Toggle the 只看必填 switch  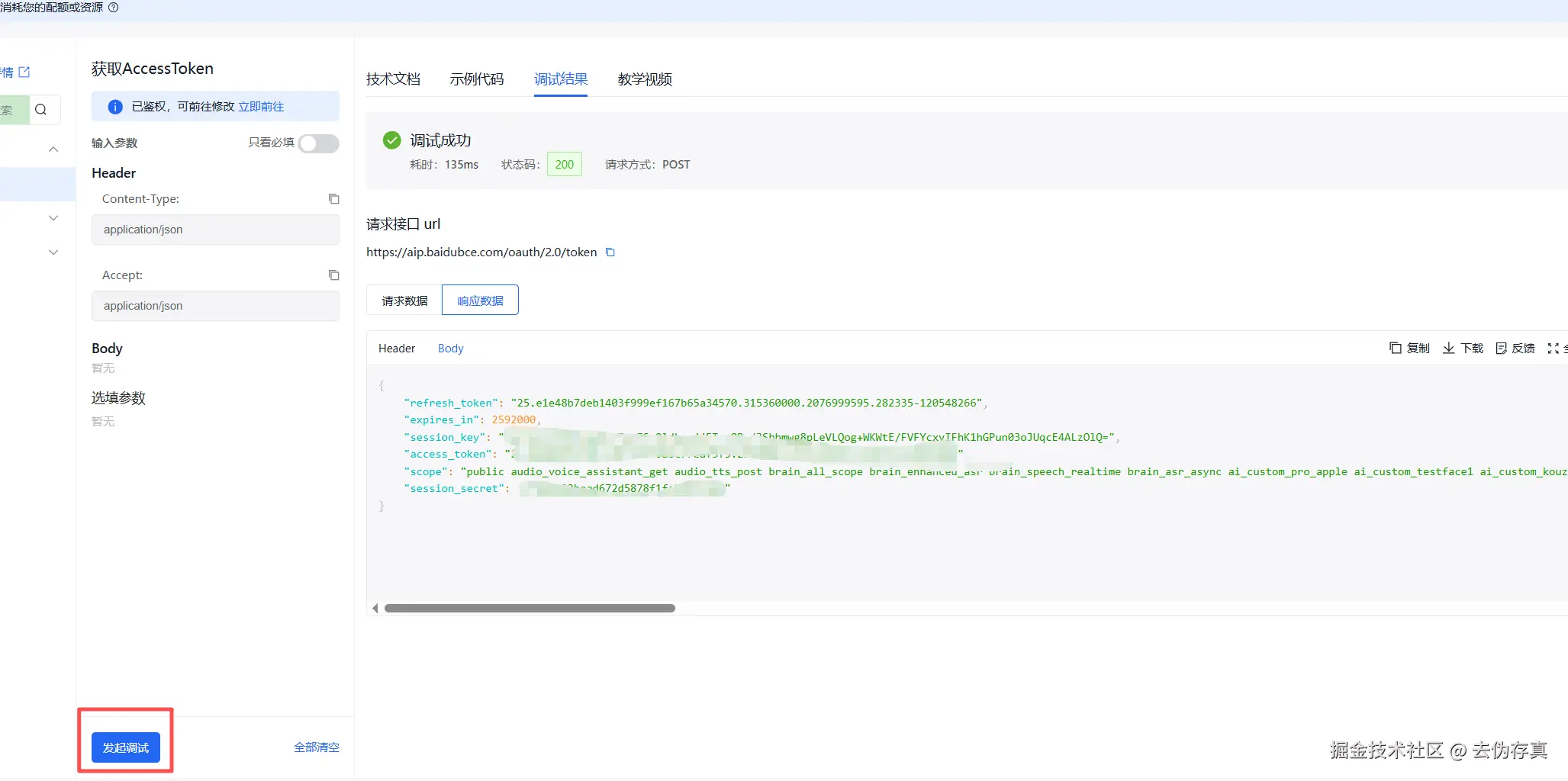tap(319, 143)
